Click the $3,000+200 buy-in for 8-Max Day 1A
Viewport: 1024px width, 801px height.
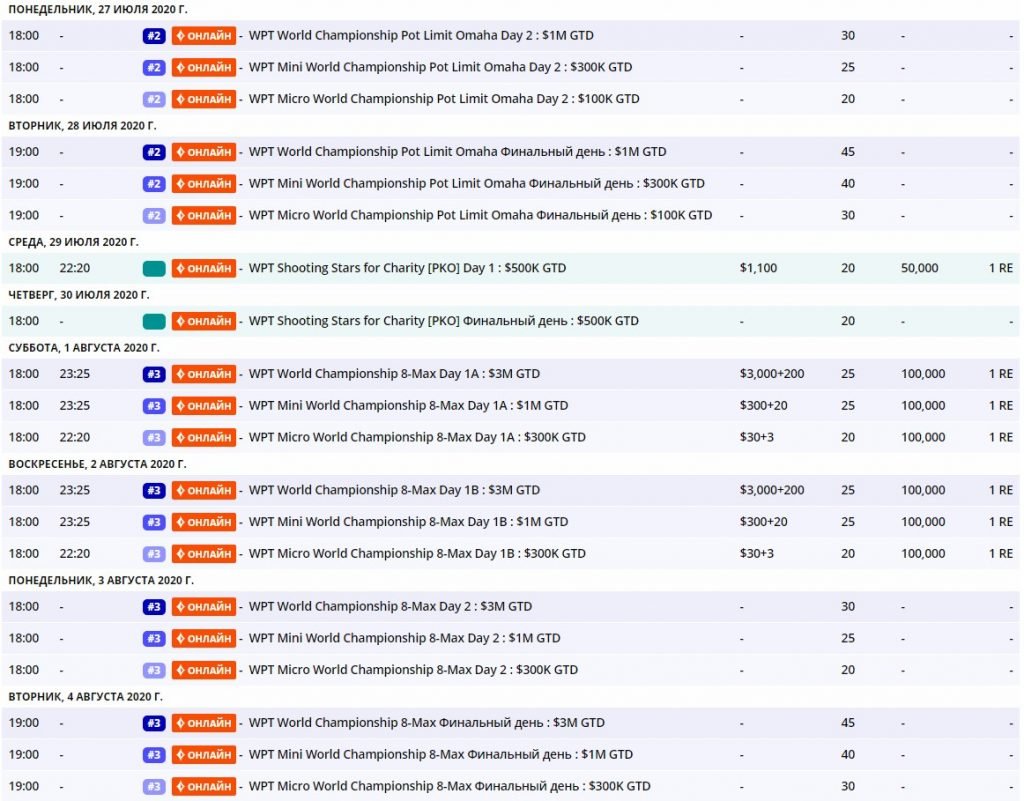(x=771, y=374)
